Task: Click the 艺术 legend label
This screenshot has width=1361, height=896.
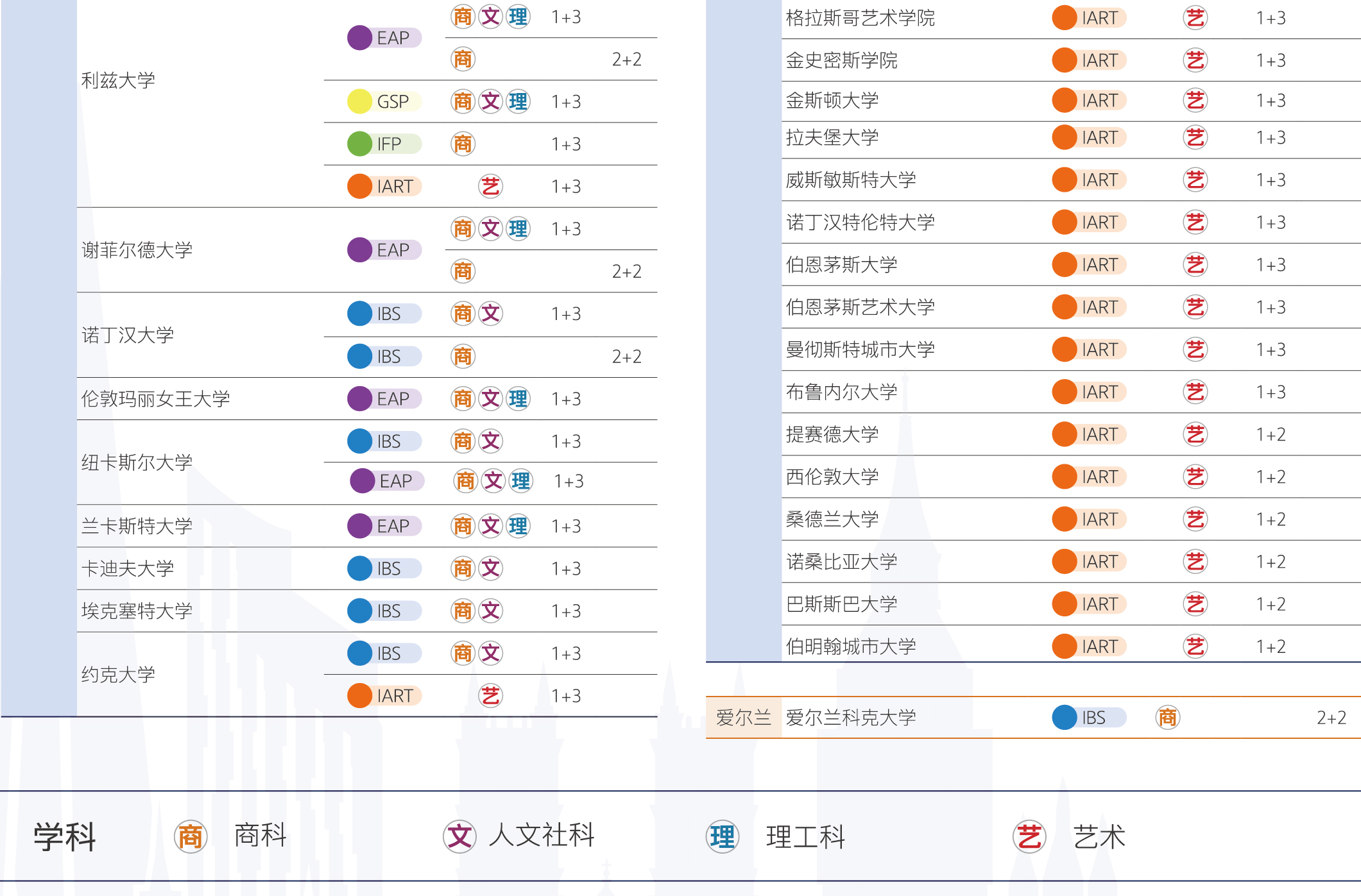Action: [1100, 836]
